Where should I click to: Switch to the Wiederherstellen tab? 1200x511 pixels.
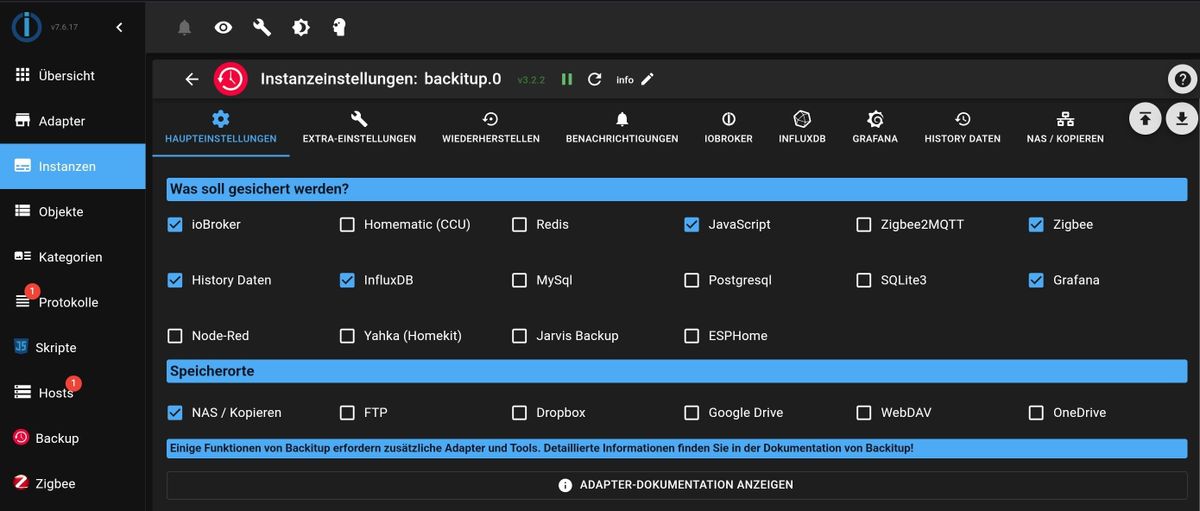pyautogui.click(x=490, y=127)
